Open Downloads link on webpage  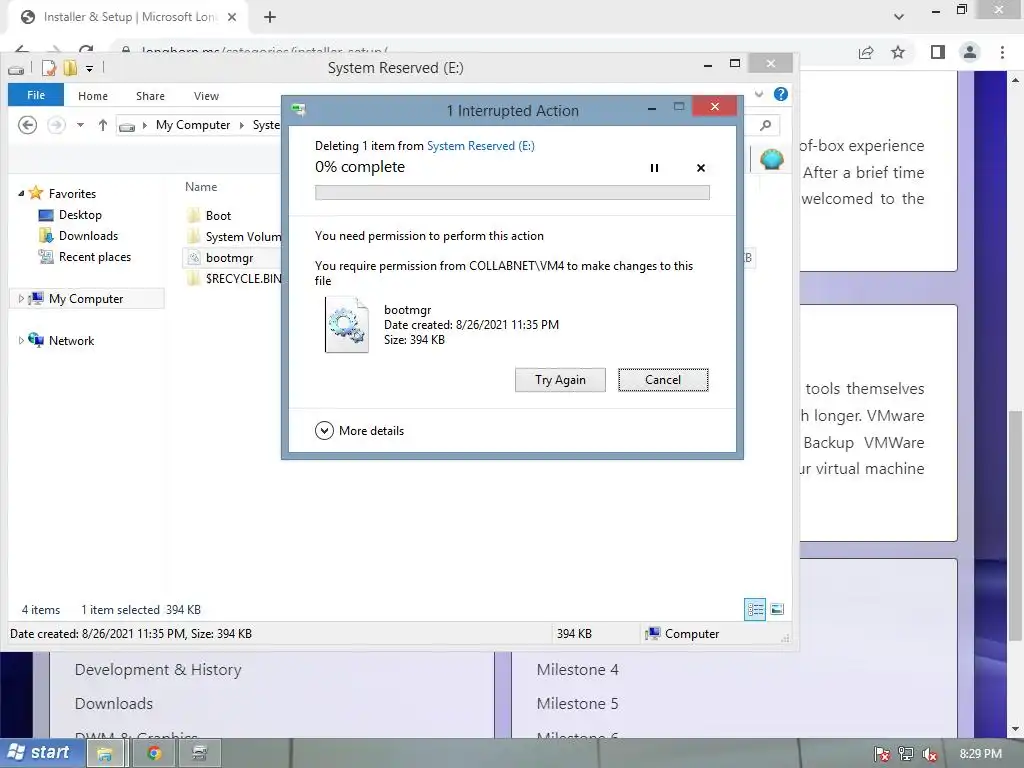[114, 703]
